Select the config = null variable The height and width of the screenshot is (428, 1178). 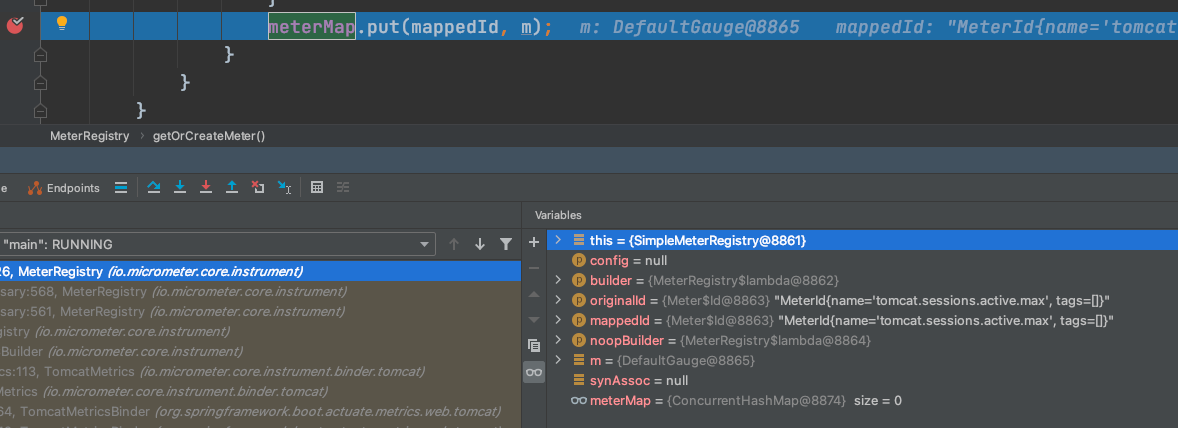(862, 261)
